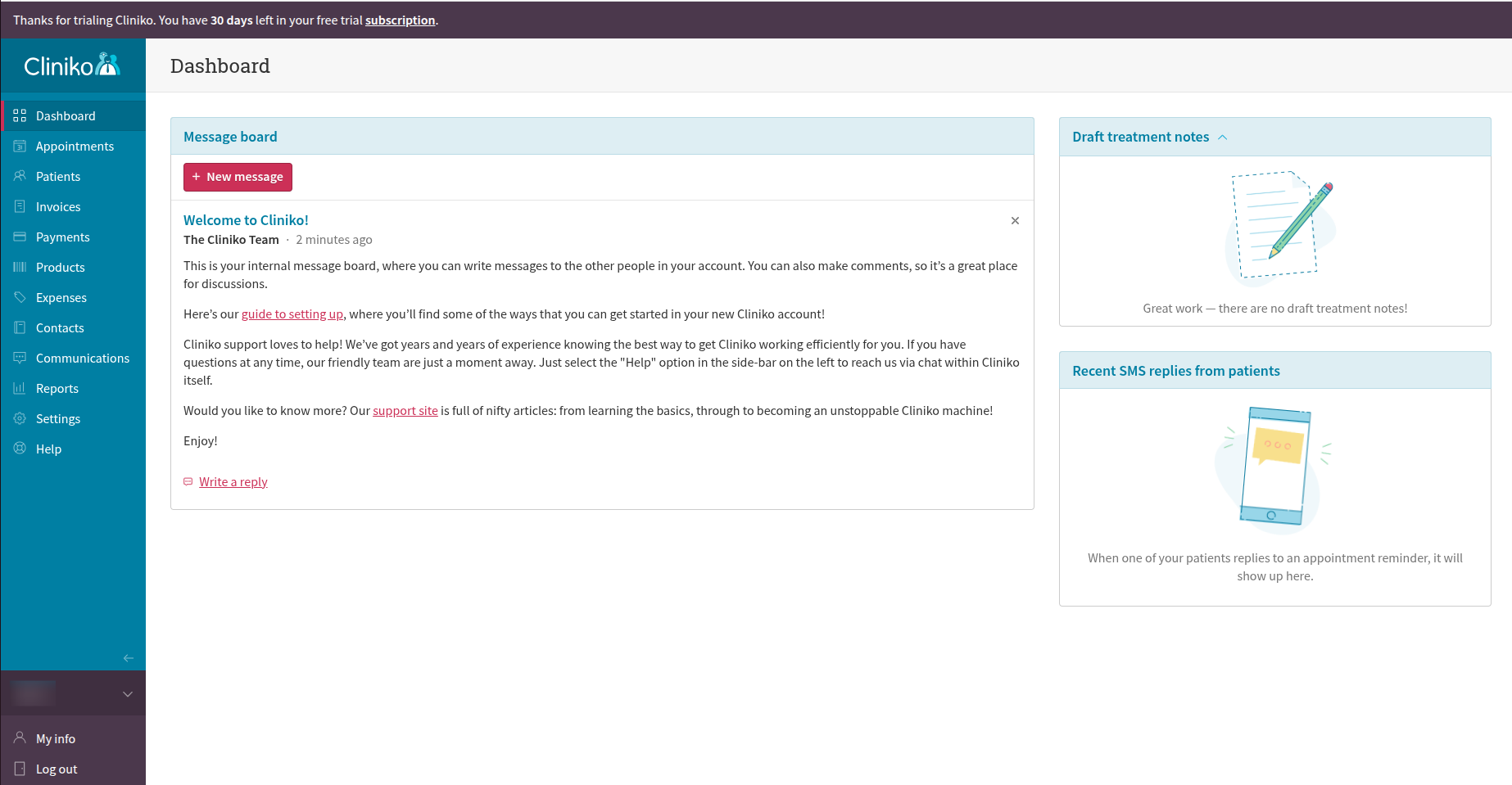Open Communications from the sidebar
The image size is (1512, 785).
coord(74,358)
